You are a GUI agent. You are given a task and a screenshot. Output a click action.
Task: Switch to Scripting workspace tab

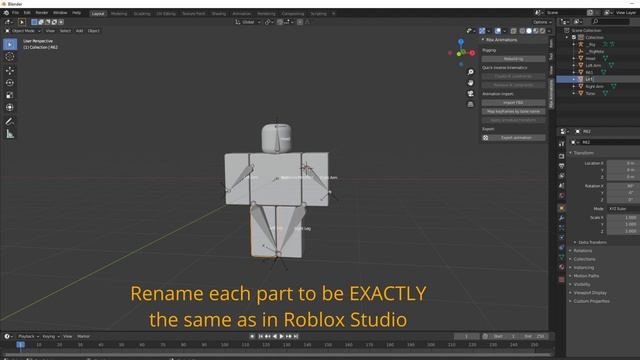pyautogui.click(x=318, y=13)
